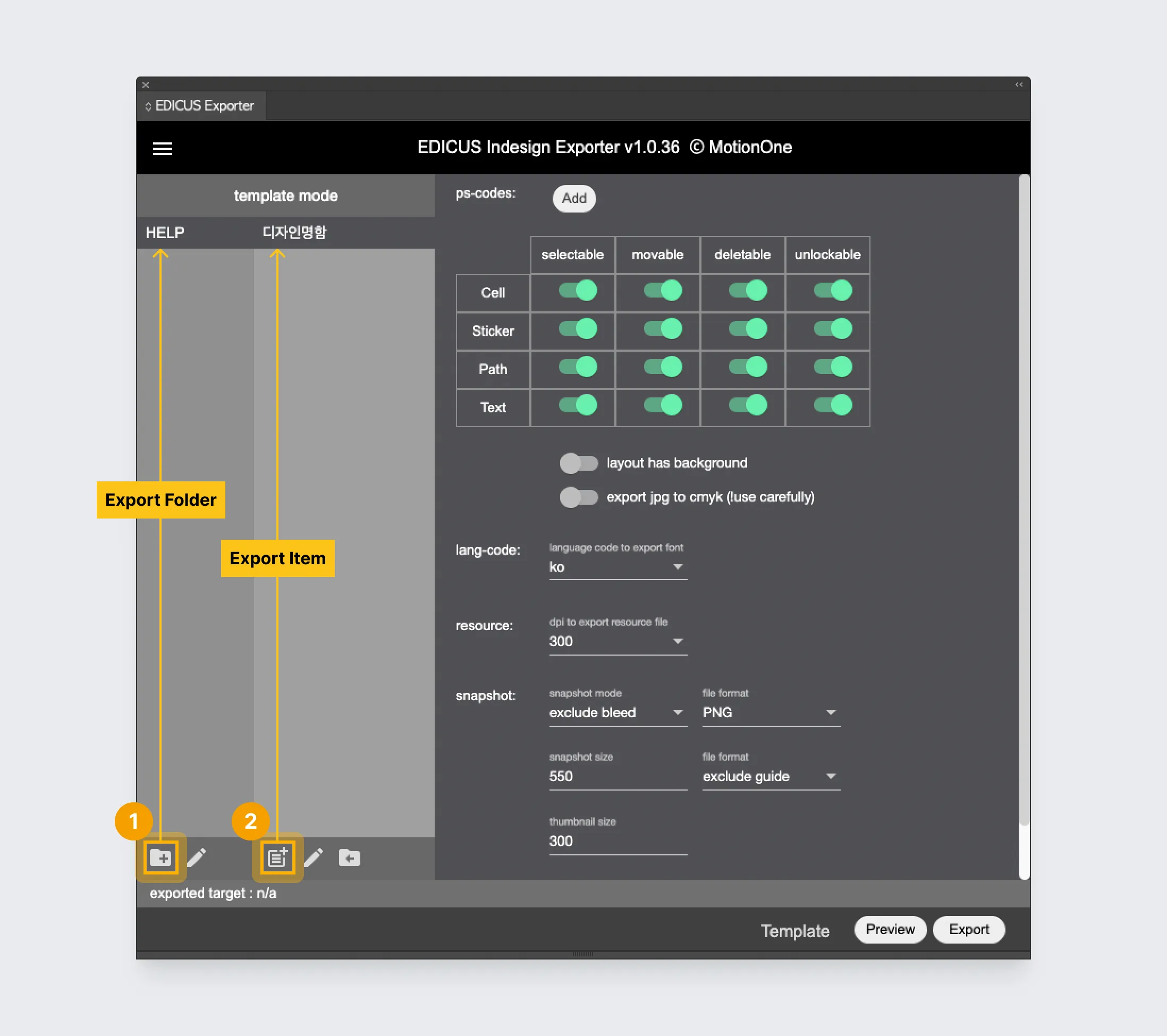
Task: Toggle Path deletable switch
Action: point(748,367)
